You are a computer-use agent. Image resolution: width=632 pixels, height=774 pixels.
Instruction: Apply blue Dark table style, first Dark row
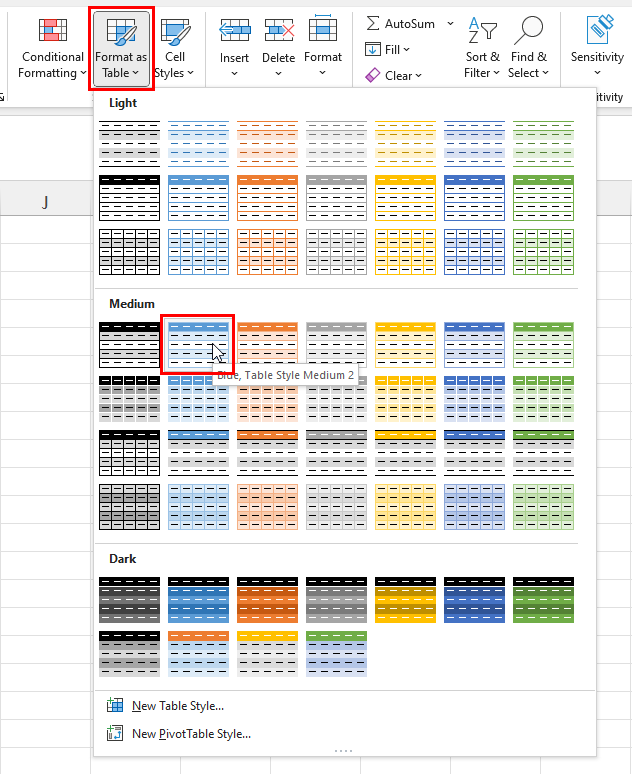198,600
